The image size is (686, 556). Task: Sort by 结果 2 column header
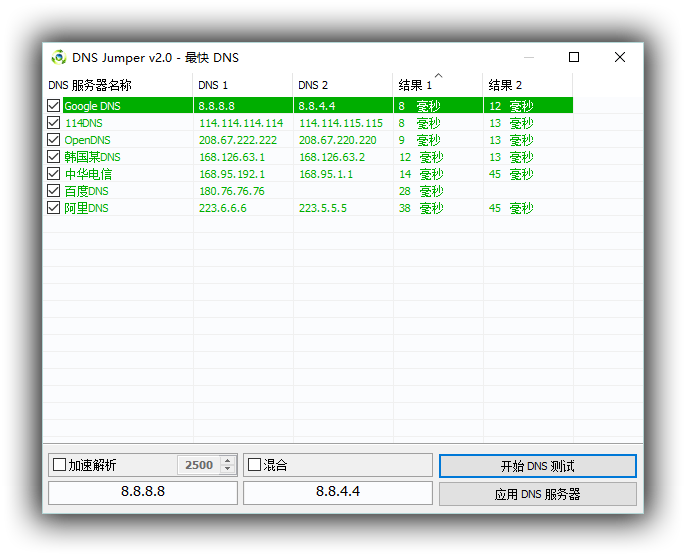528,85
